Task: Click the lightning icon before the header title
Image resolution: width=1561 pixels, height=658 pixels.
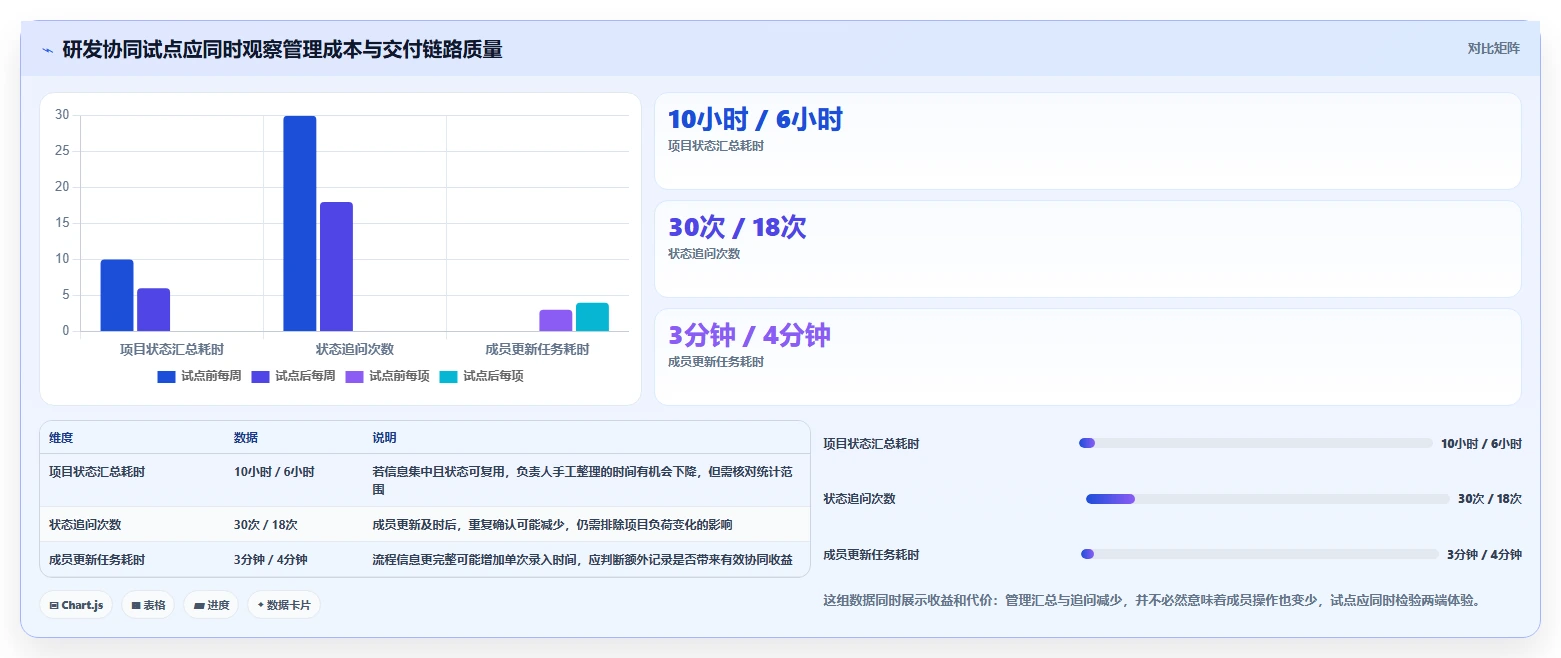Action: (47, 50)
